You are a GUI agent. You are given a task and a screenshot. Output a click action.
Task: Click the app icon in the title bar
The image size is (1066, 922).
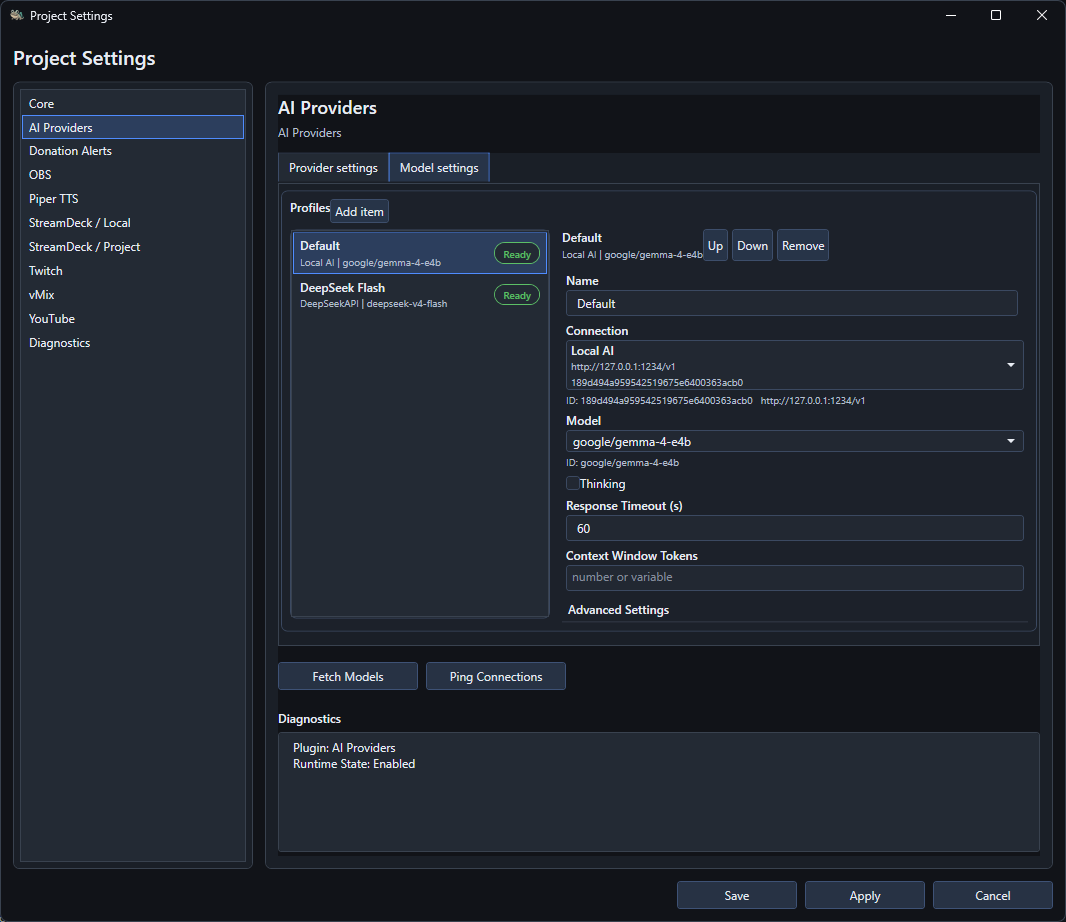16,15
